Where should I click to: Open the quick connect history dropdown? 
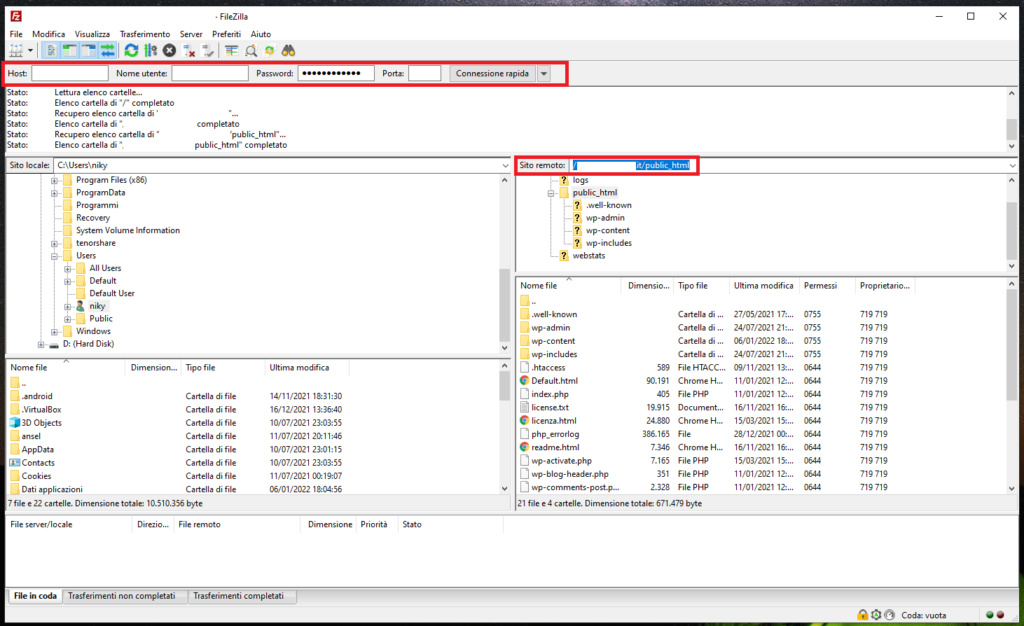[543, 73]
